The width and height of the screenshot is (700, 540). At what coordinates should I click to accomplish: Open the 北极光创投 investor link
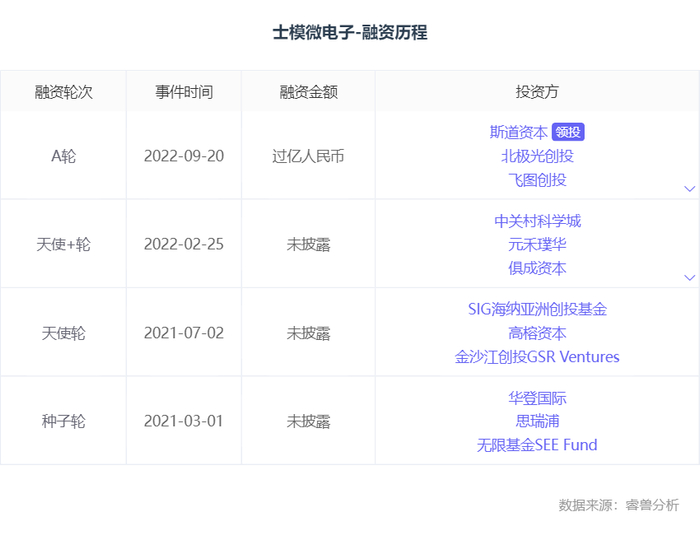coord(537,156)
